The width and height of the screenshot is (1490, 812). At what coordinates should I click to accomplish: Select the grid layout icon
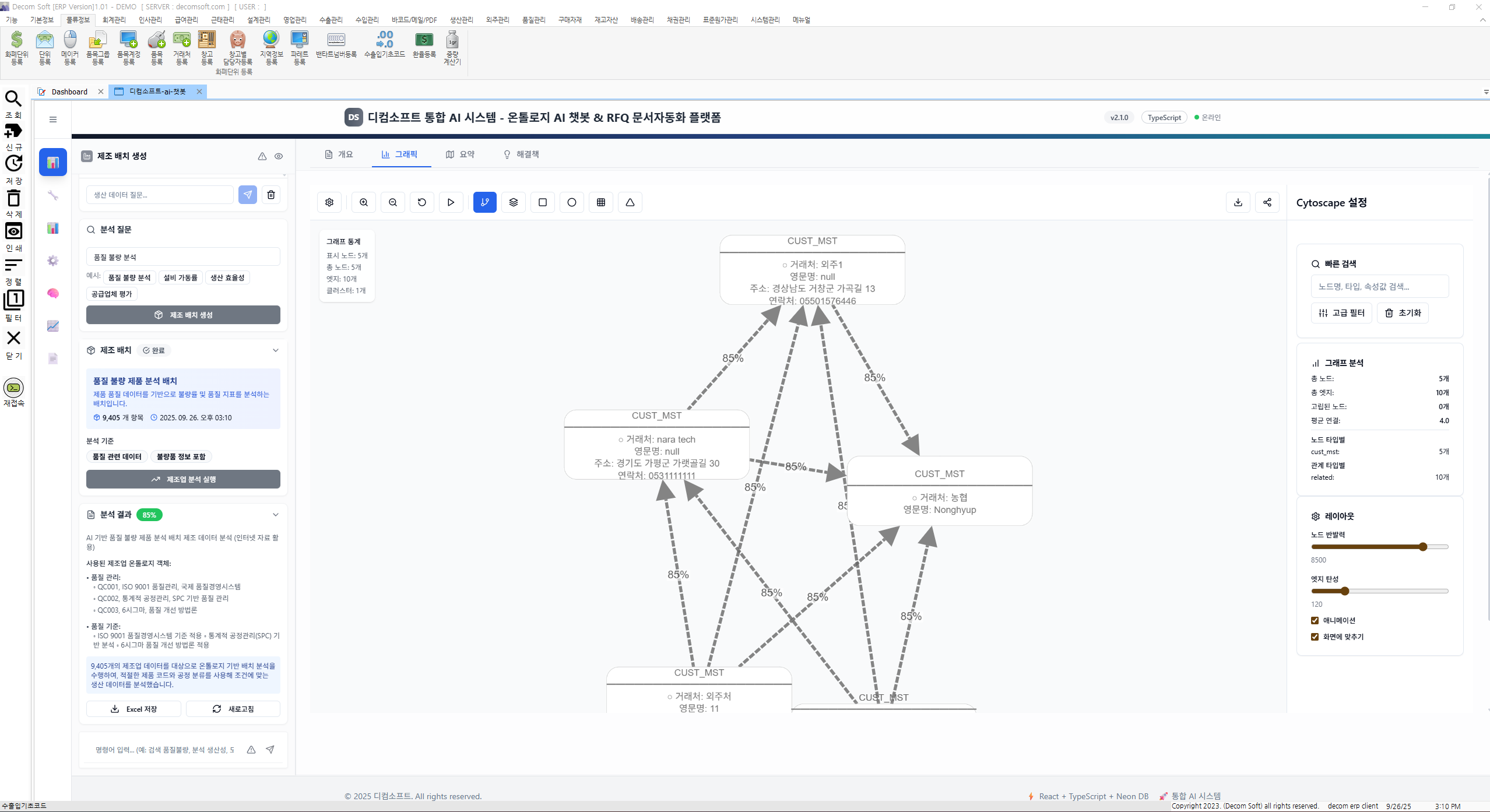601,202
